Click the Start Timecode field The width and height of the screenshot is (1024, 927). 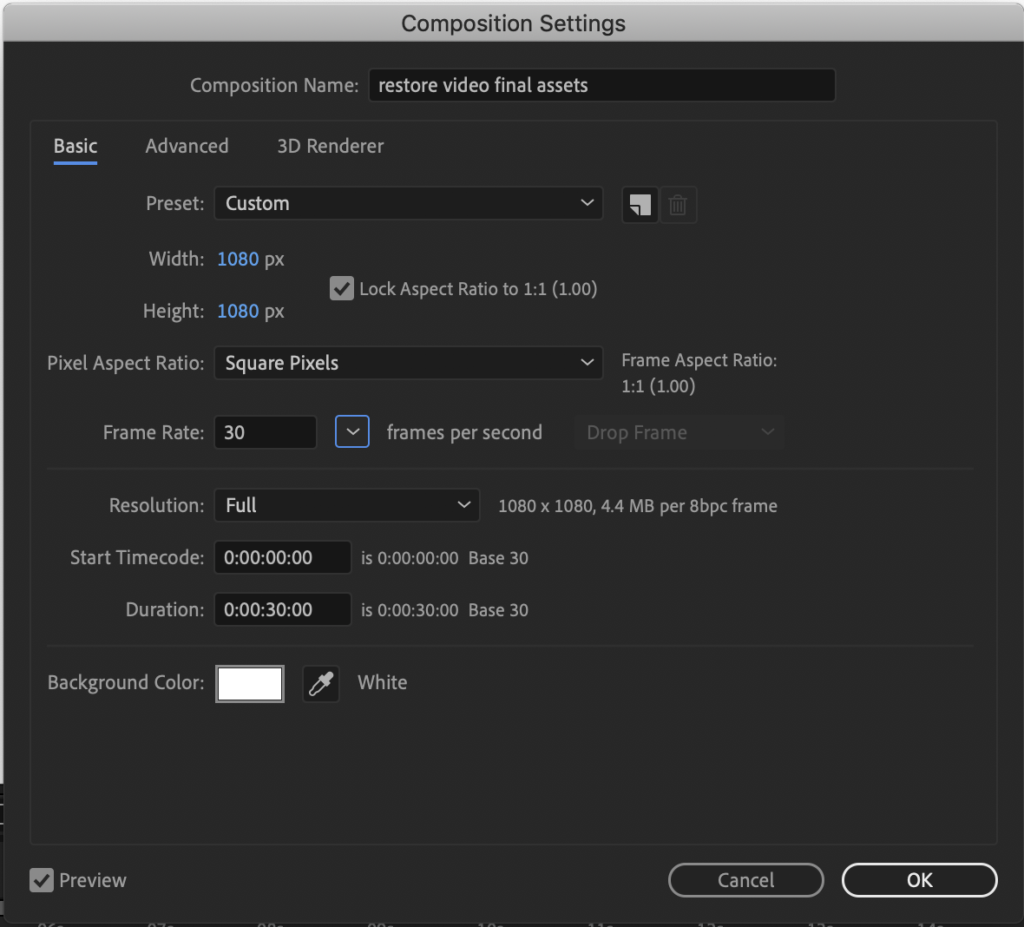pyautogui.click(x=282, y=558)
